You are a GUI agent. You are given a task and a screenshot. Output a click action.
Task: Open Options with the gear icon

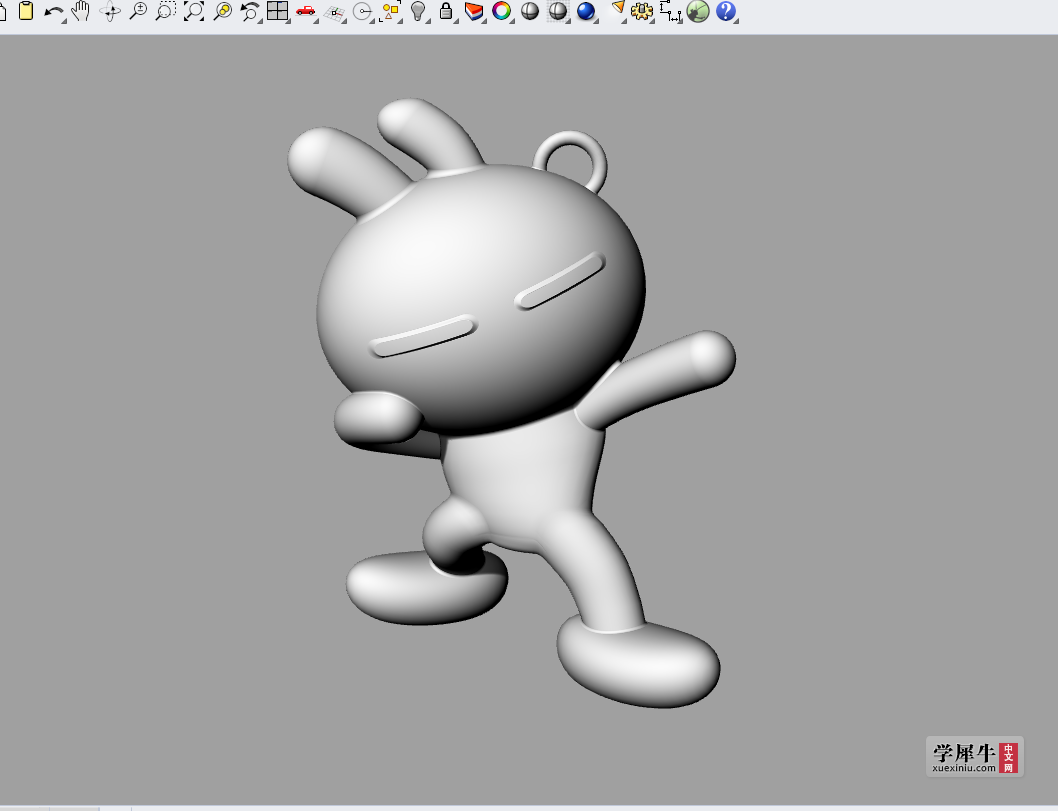[x=642, y=11]
